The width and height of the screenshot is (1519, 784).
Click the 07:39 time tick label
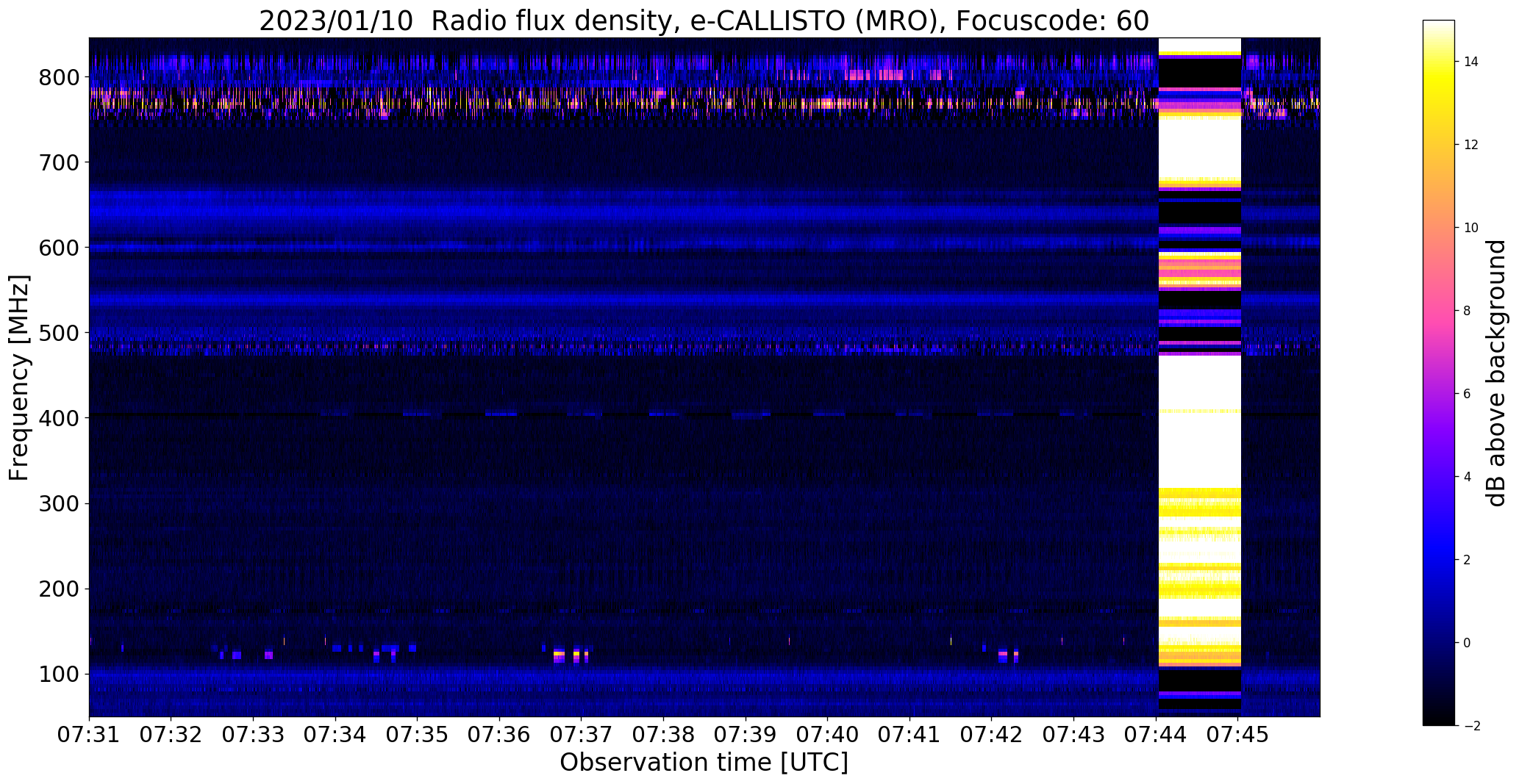point(746,734)
